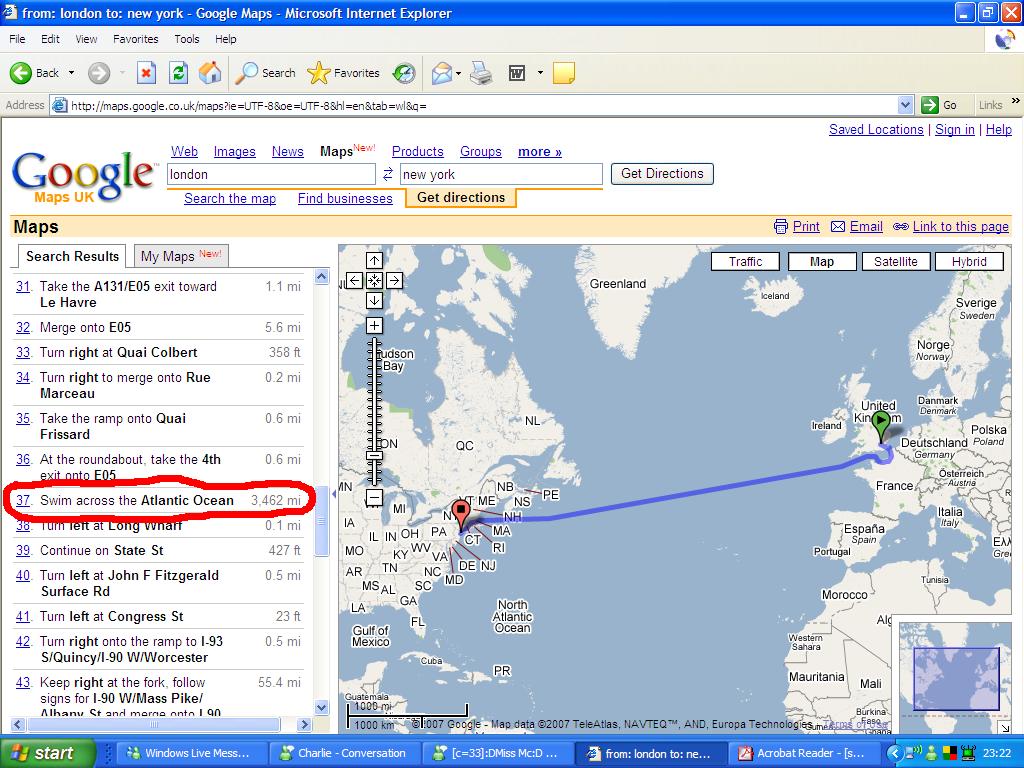Open the File menu
The height and width of the screenshot is (768, 1024).
[x=18, y=39]
